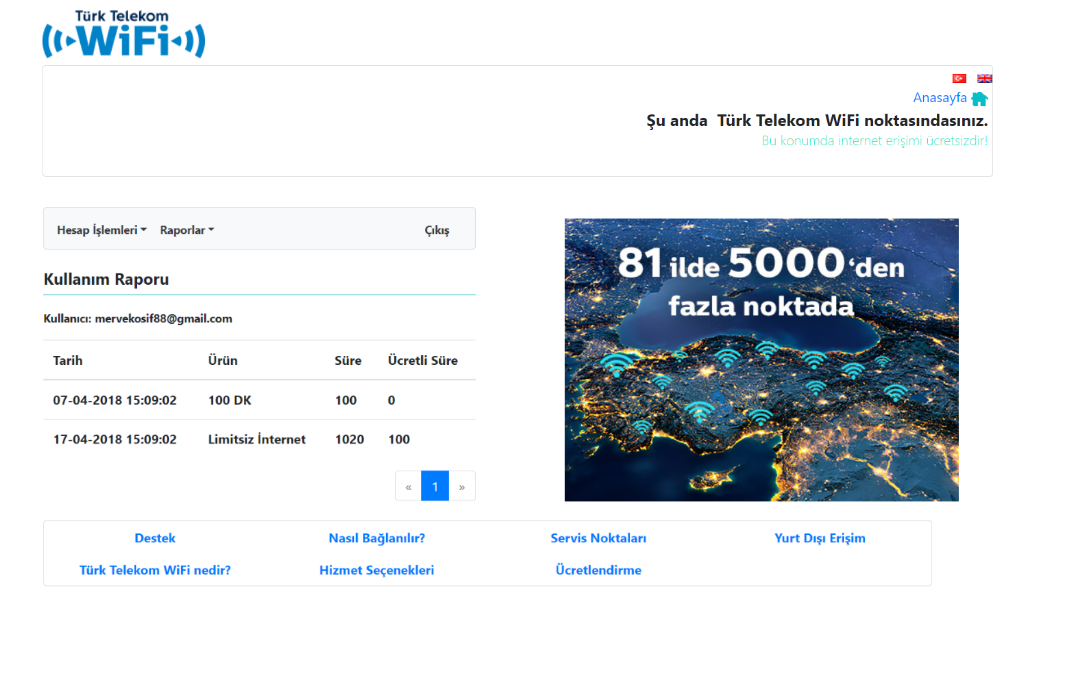This screenshot has width=1065, height=680.
Task: Click the Süre column header
Action: click(x=348, y=361)
